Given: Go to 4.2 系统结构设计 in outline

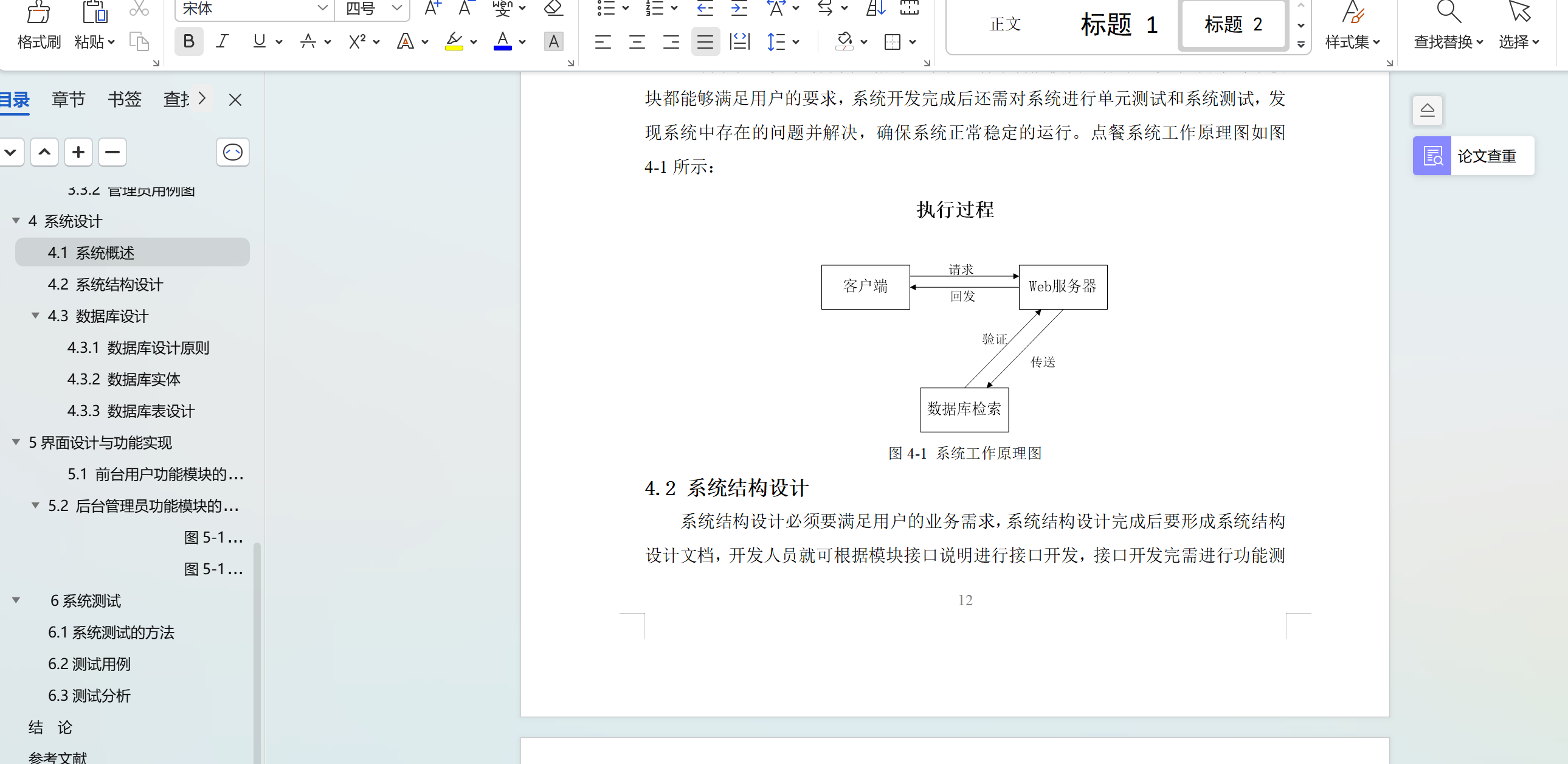Looking at the screenshot, I should 106,284.
